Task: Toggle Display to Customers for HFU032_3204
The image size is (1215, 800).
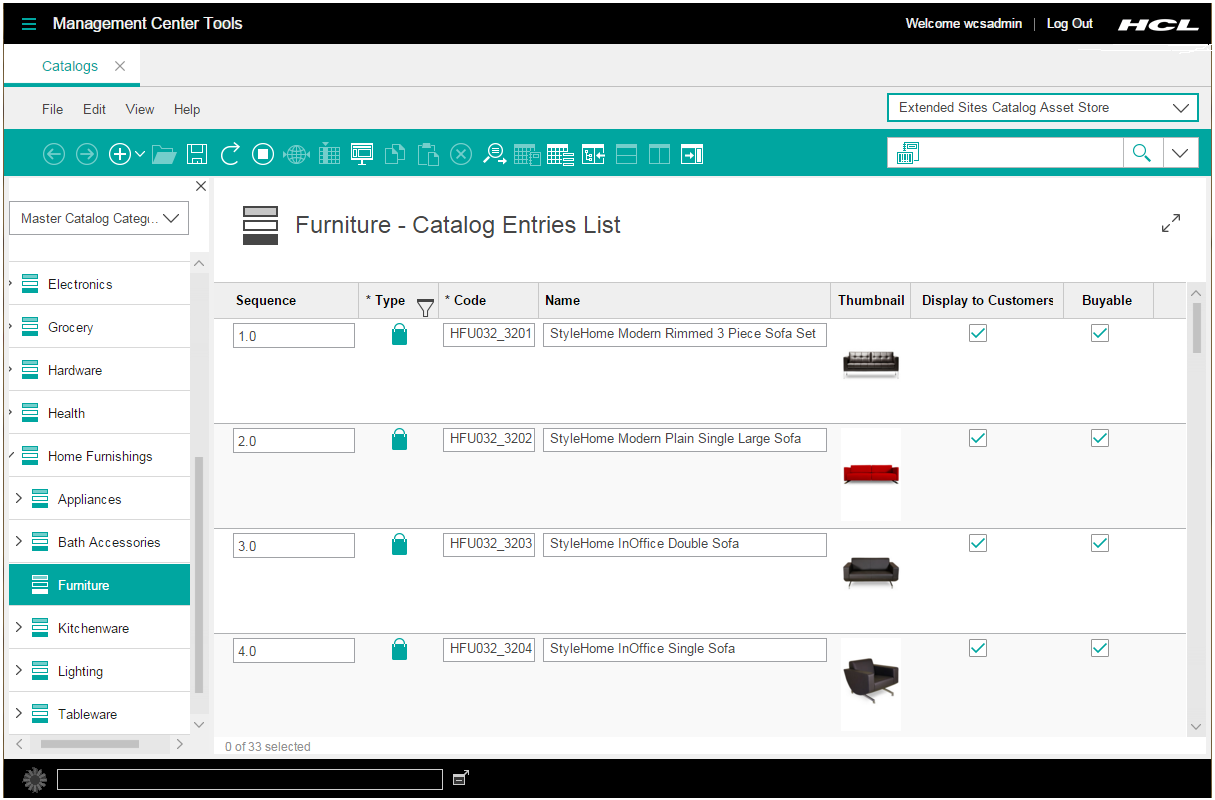Action: pos(978,648)
